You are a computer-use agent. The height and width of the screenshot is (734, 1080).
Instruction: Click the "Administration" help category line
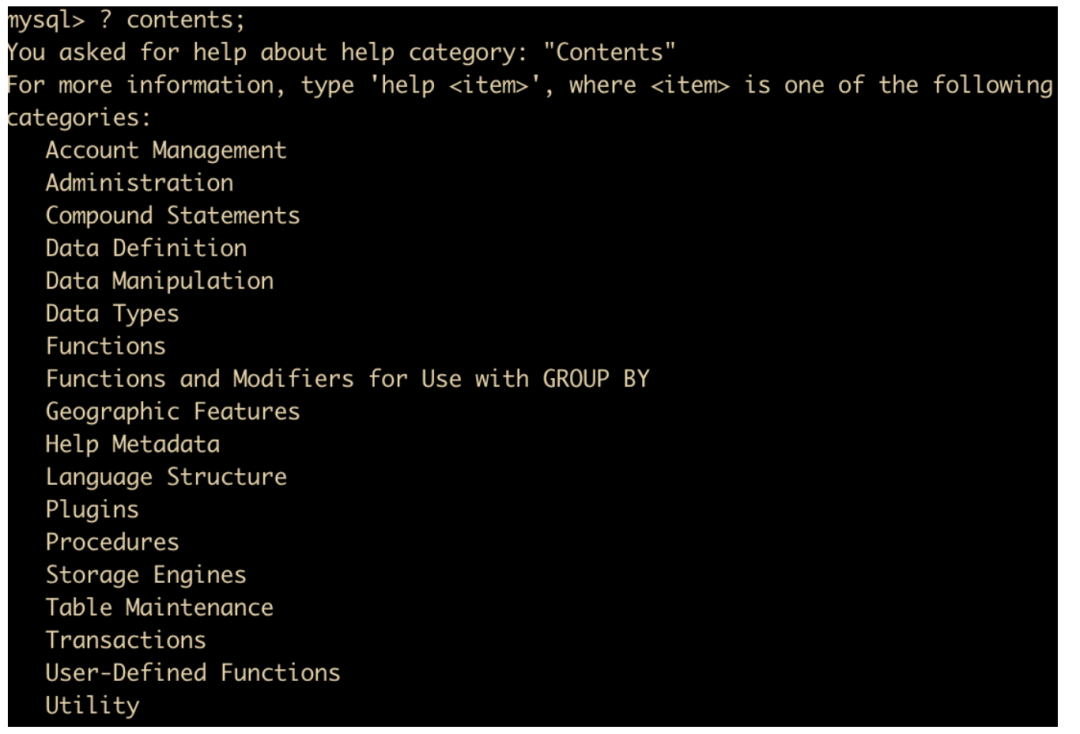point(139,183)
